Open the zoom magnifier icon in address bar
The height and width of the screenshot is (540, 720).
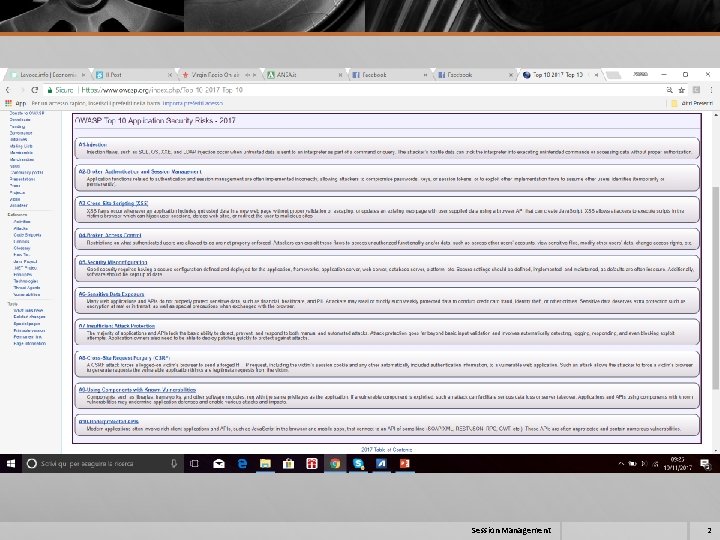(x=669, y=90)
